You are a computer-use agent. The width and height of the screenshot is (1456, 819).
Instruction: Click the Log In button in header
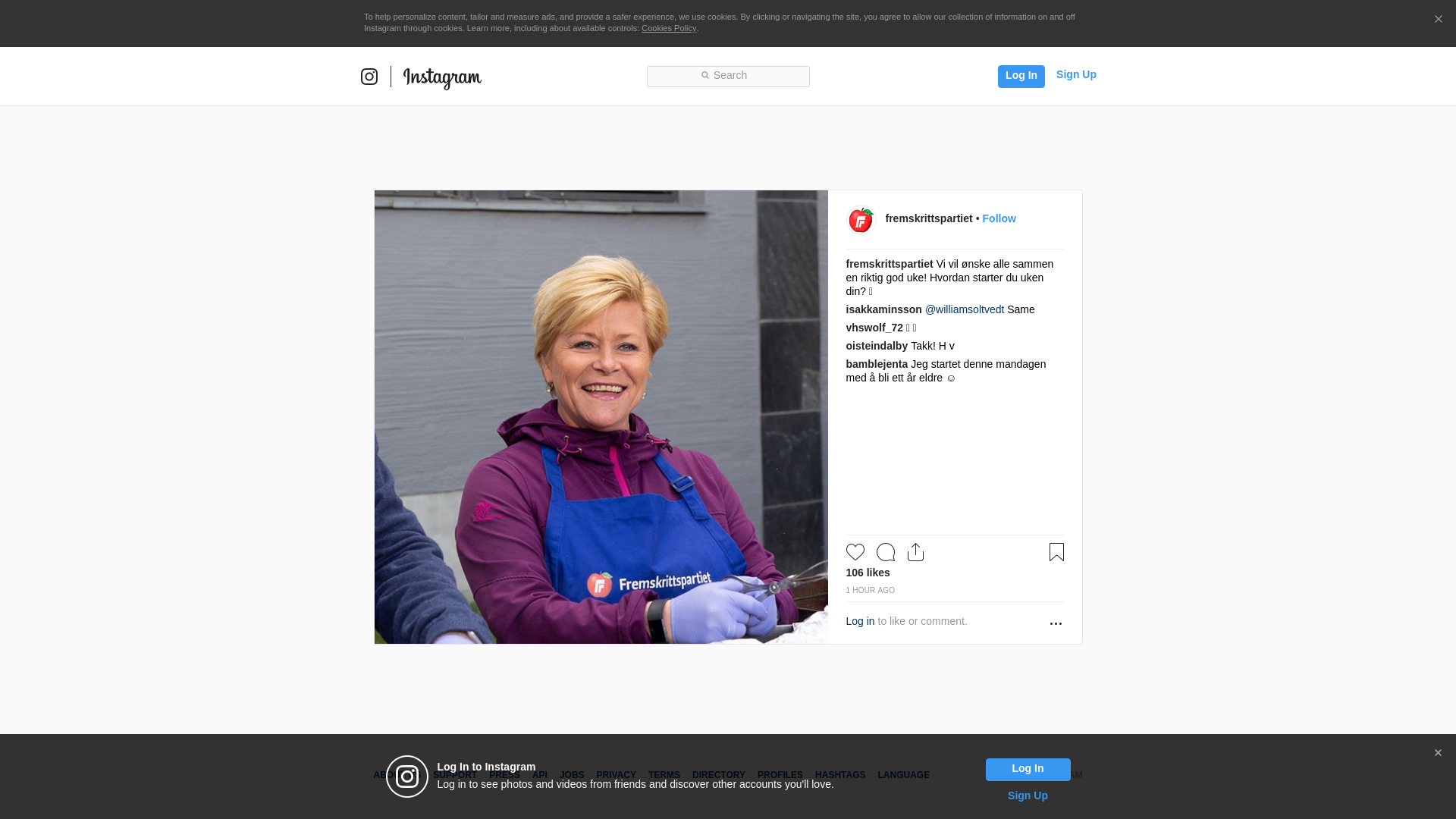(x=1021, y=76)
